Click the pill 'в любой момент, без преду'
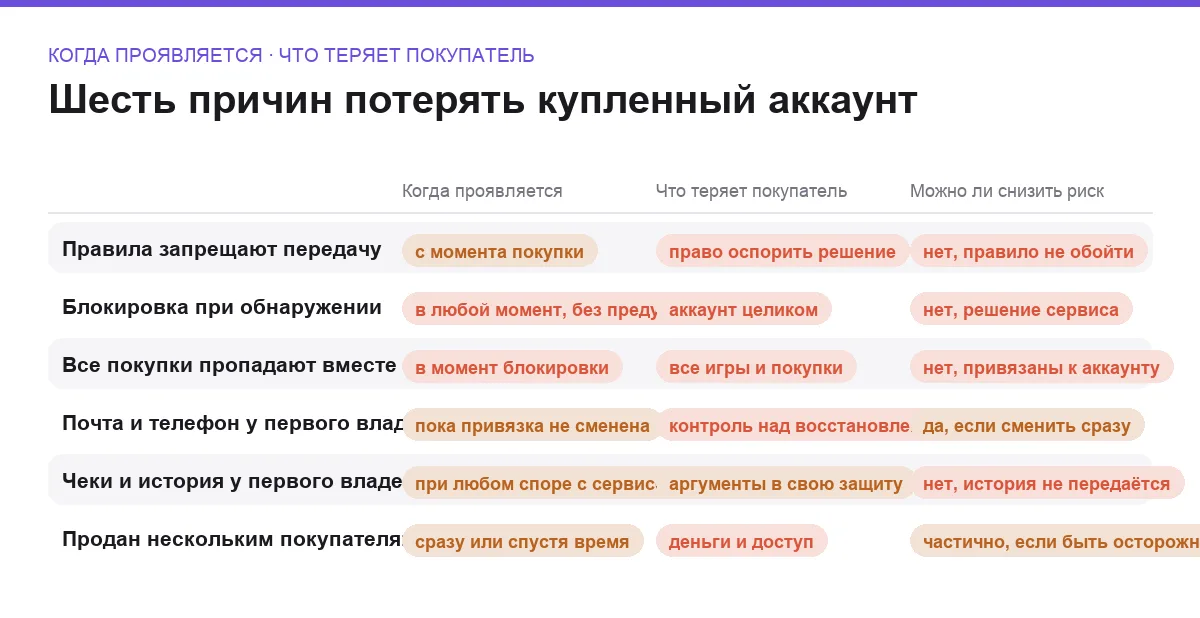Screen dimensions: 1200x618 [530, 309]
